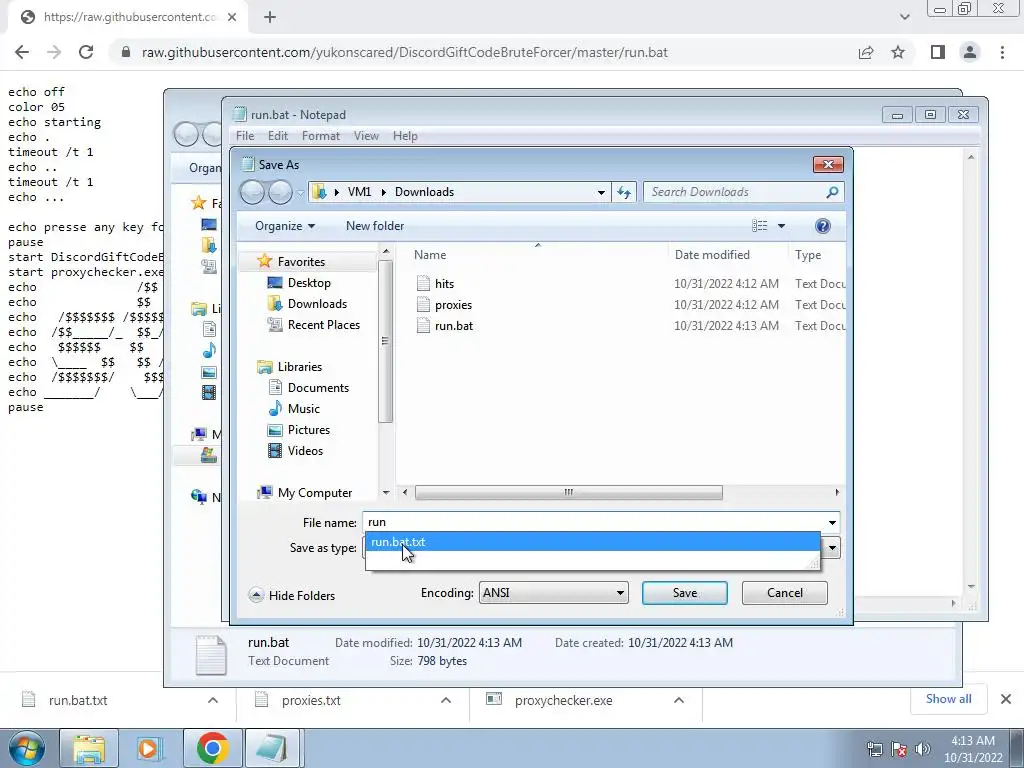Select run.bat file in the file list
The height and width of the screenshot is (768, 1024).
pos(454,326)
